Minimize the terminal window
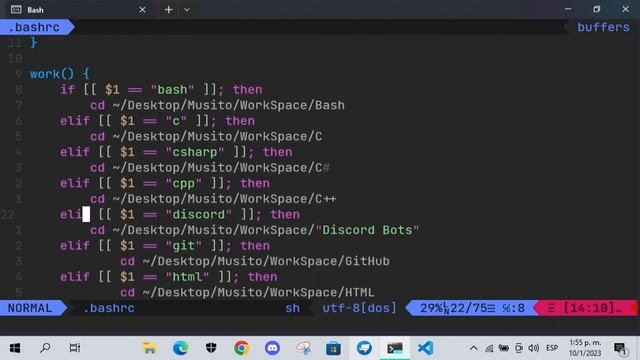The width and height of the screenshot is (640, 360). pos(568,9)
